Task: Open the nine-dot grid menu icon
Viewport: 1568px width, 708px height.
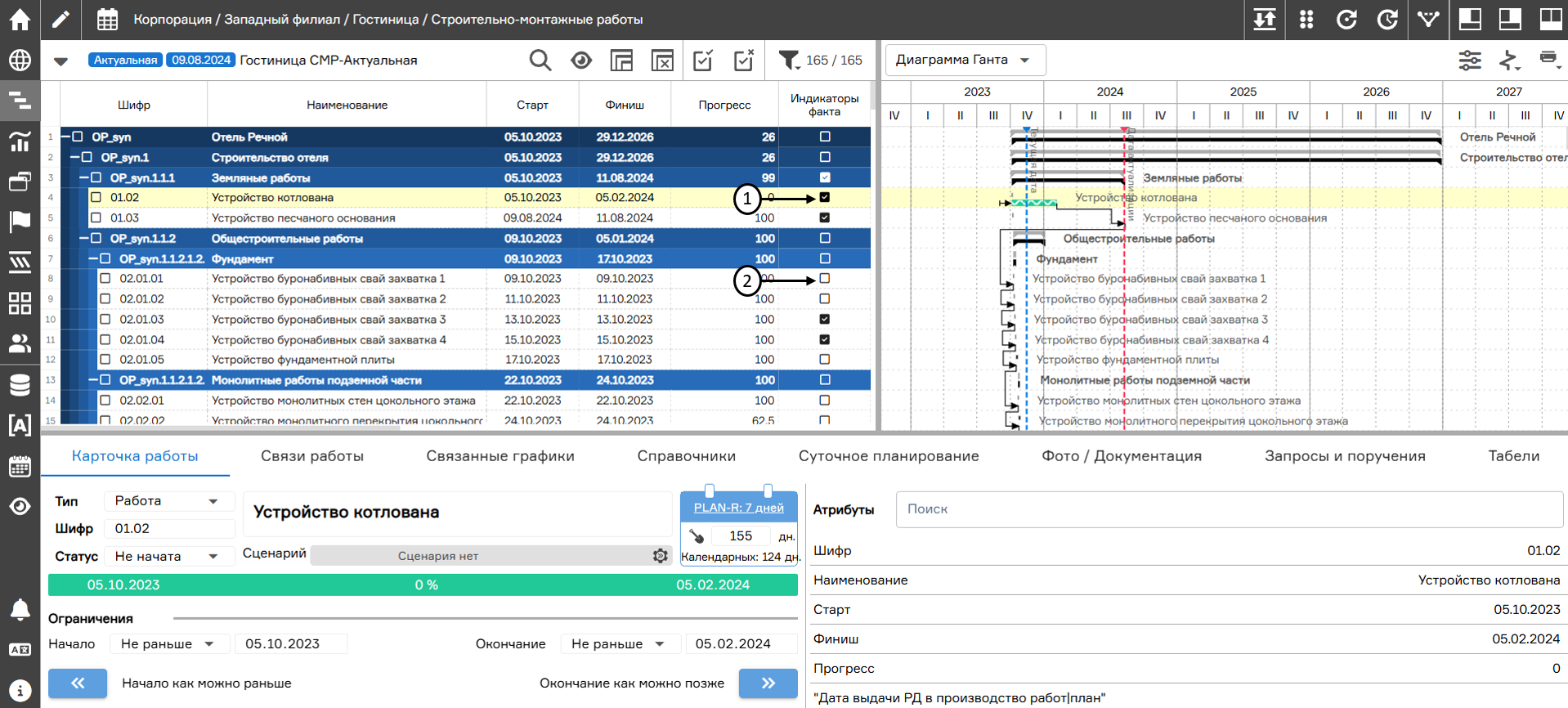Action: (1306, 20)
